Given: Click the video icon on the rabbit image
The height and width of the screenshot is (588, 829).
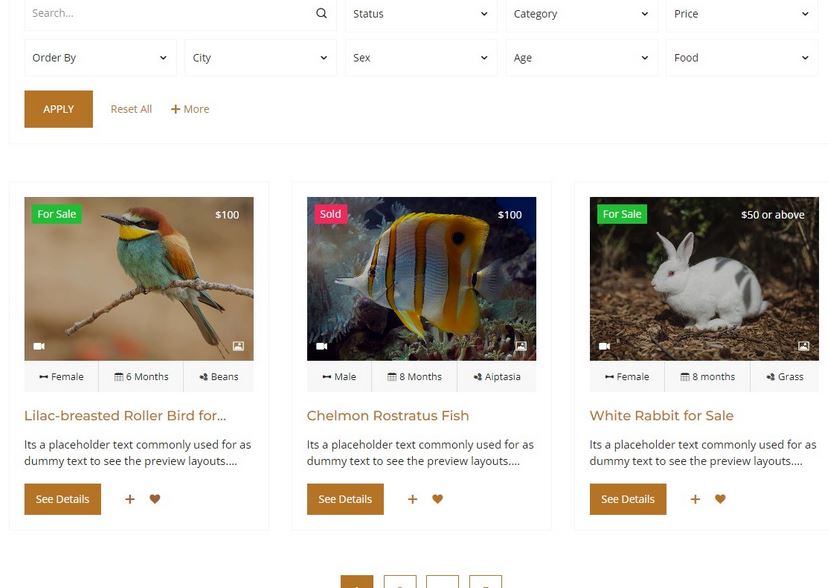Looking at the screenshot, I should point(604,346).
